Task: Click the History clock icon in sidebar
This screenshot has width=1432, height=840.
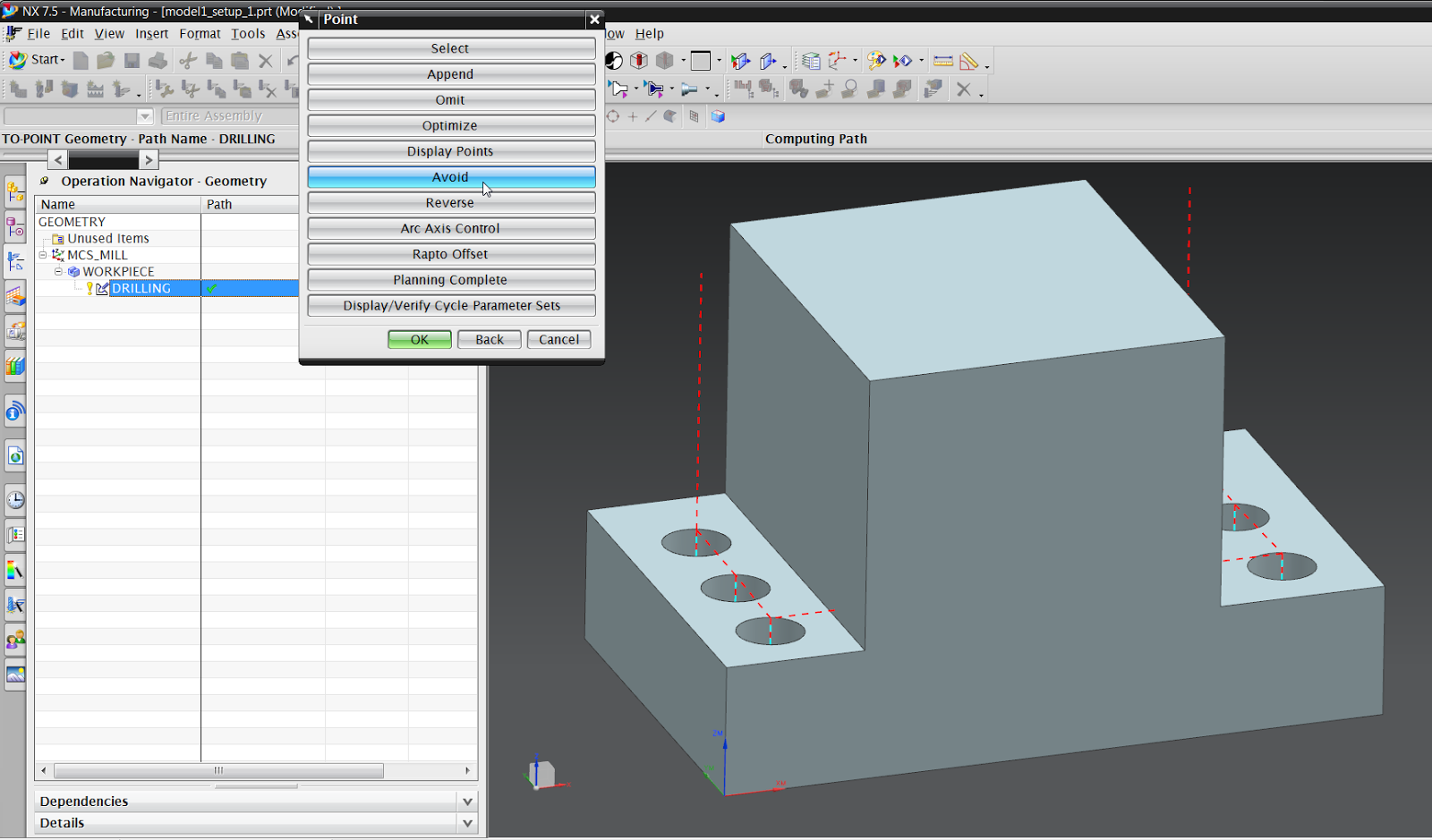Action: point(15,499)
